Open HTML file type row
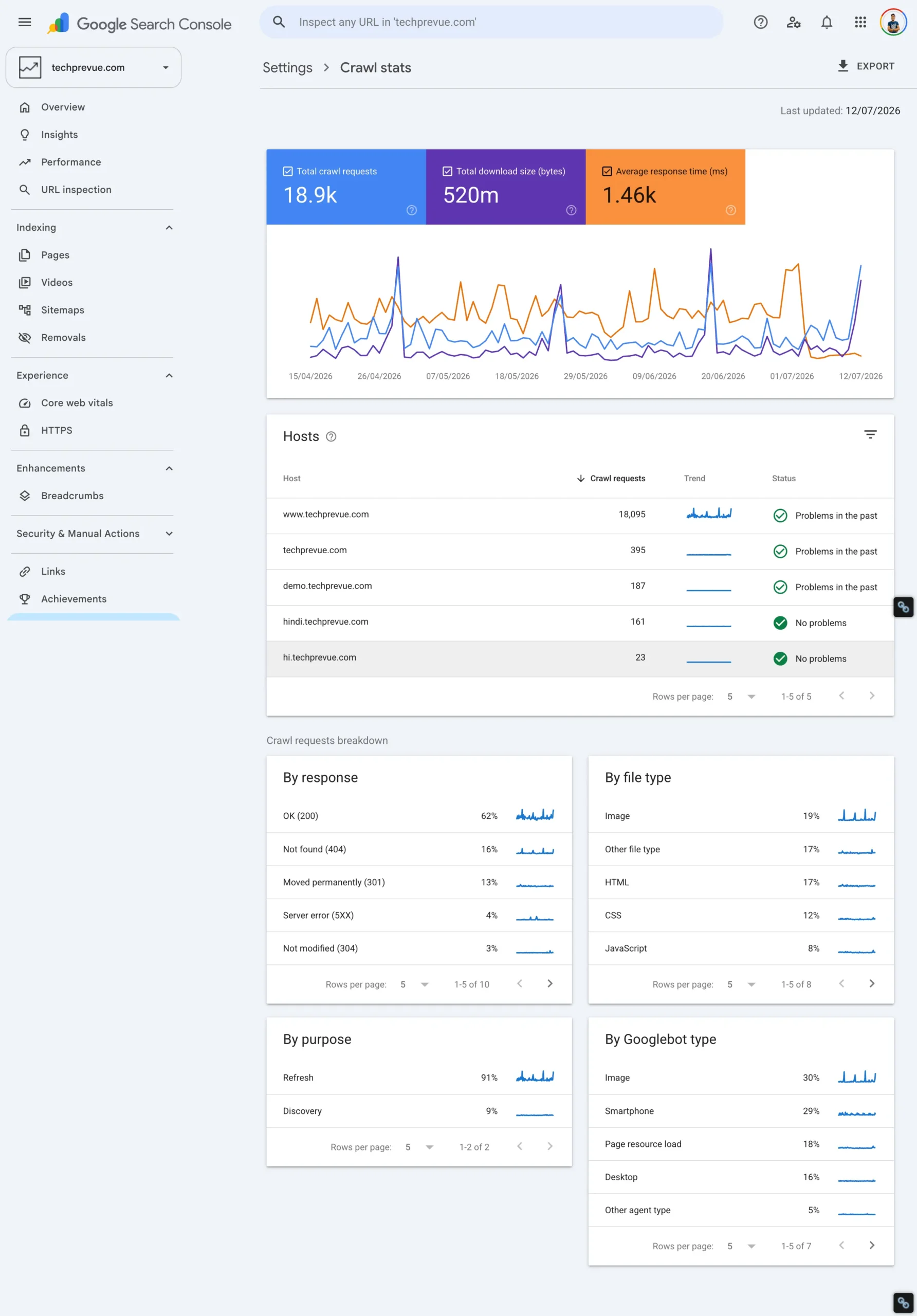The width and height of the screenshot is (917, 1316). coord(741,882)
